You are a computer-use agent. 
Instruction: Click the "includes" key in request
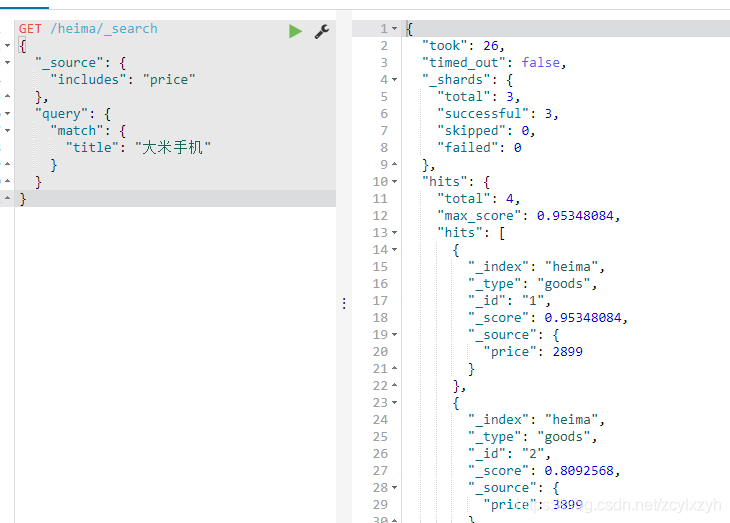tap(88, 80)
